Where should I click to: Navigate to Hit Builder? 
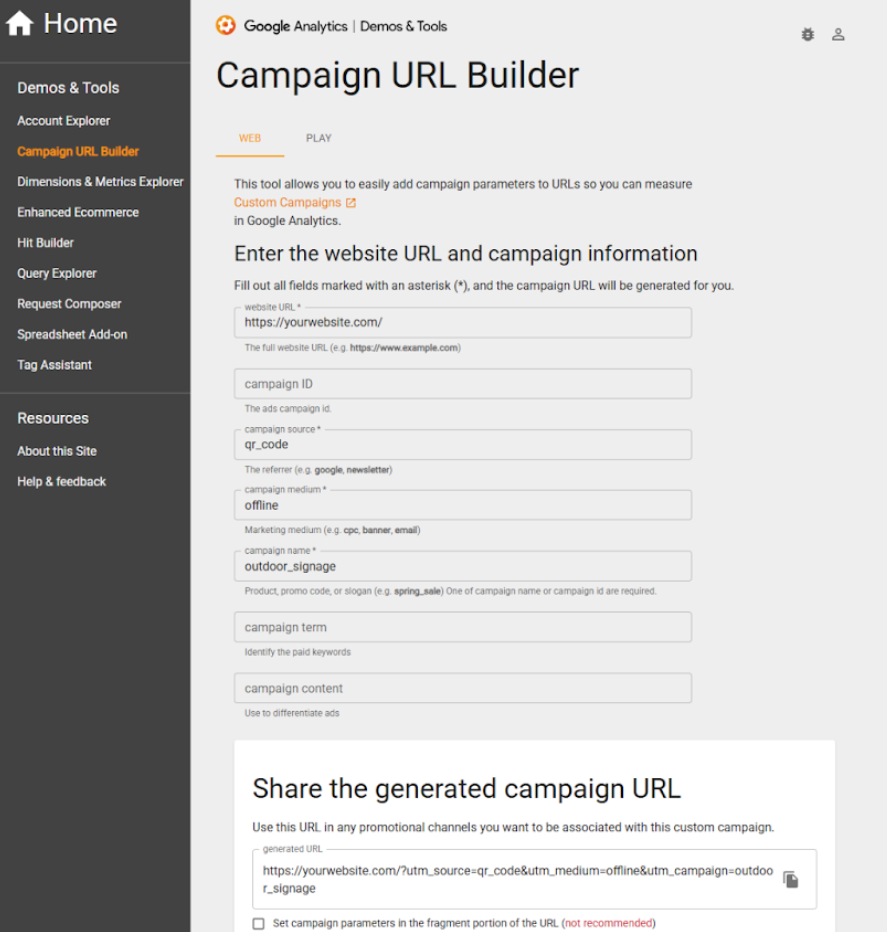[45, 243]
